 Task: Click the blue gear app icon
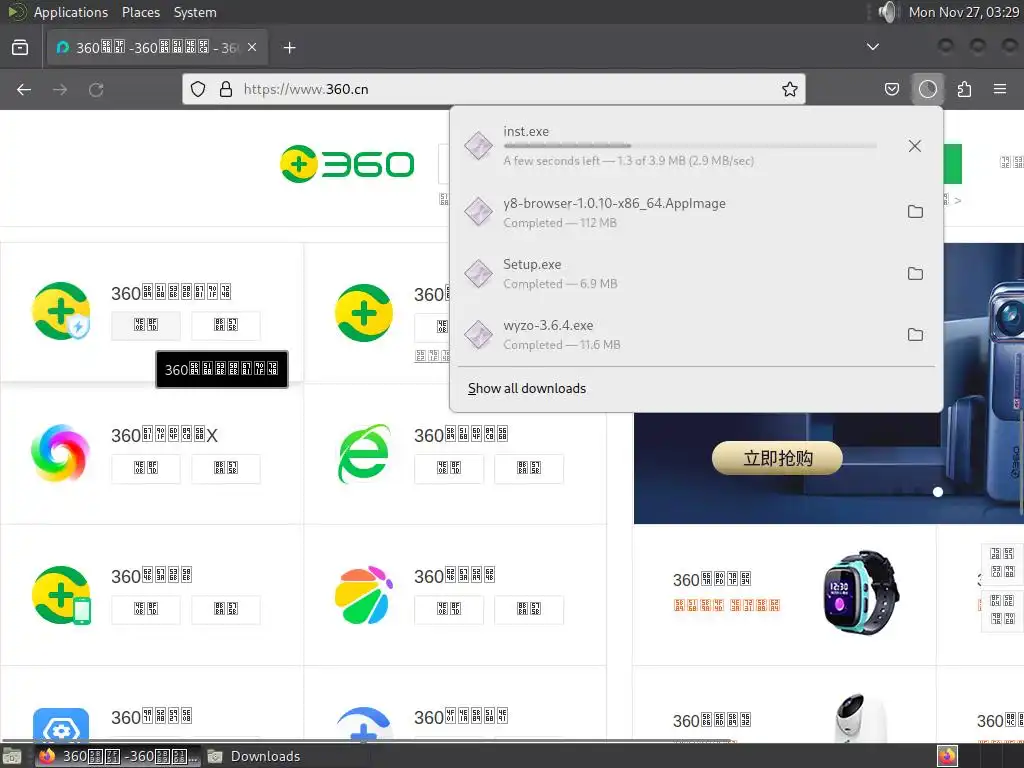[x=61, y=725]
